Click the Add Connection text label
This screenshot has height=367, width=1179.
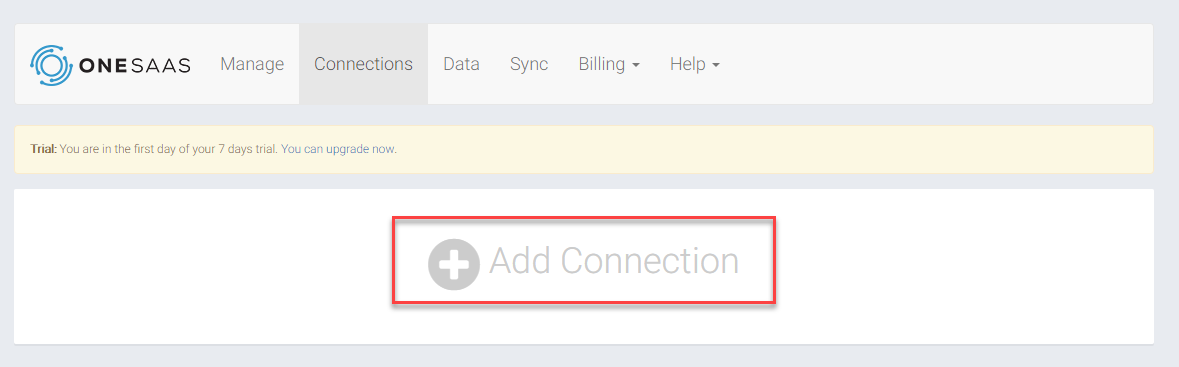click(x=614, y=261)
